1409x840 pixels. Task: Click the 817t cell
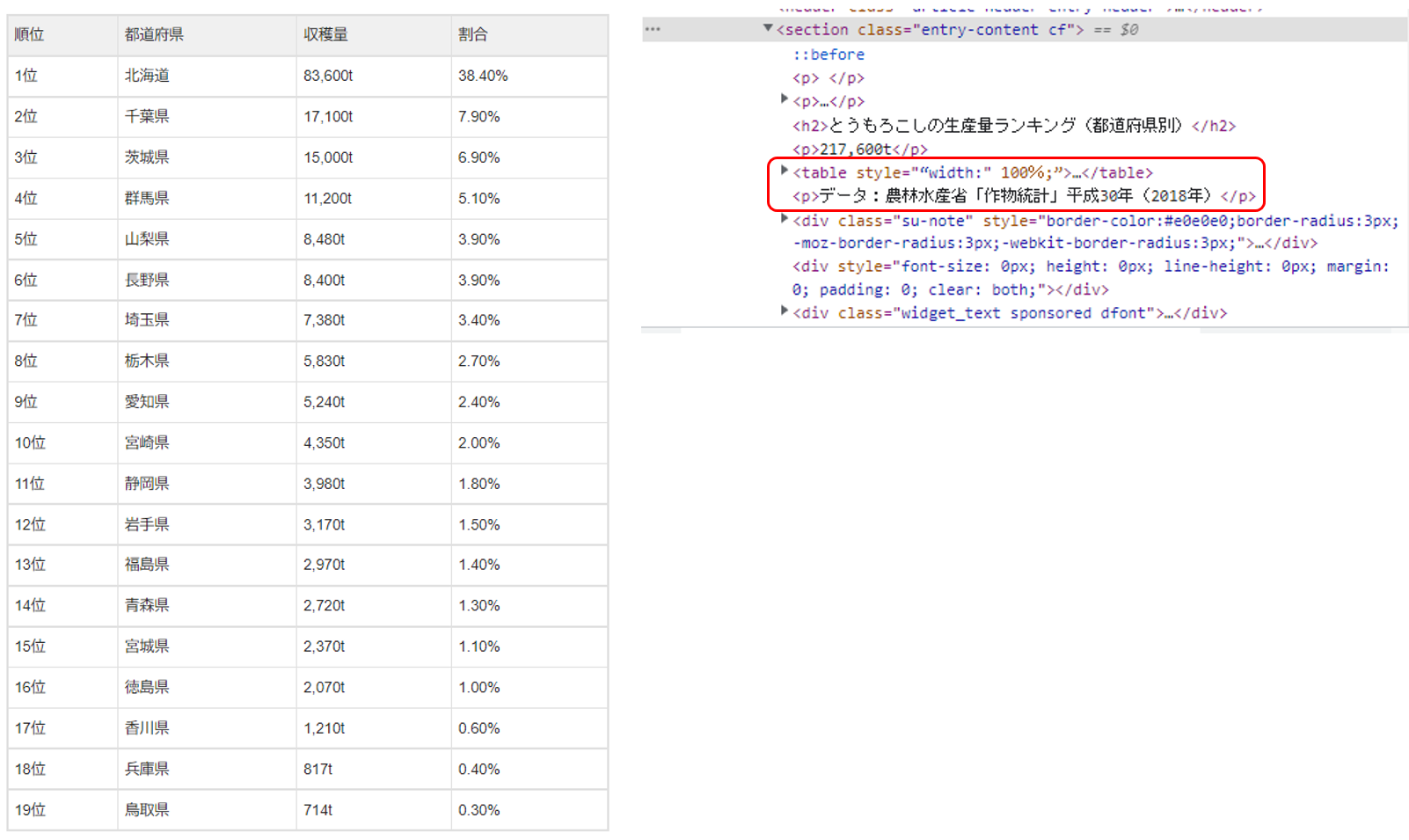374,770
